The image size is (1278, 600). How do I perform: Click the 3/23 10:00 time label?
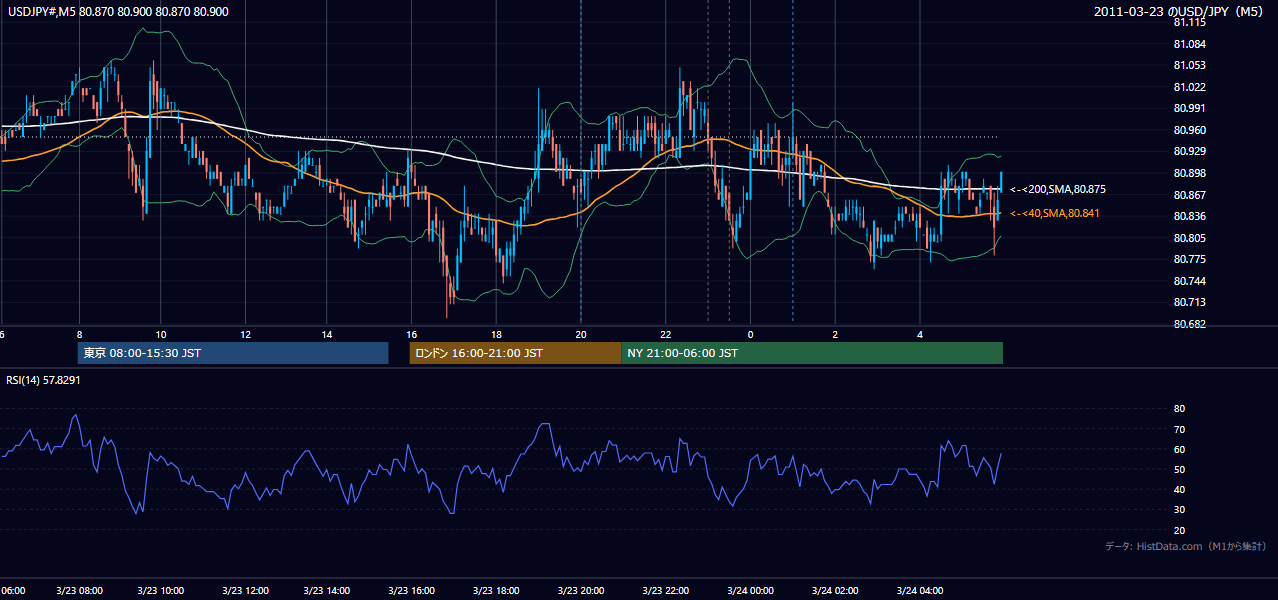(161, 591)
